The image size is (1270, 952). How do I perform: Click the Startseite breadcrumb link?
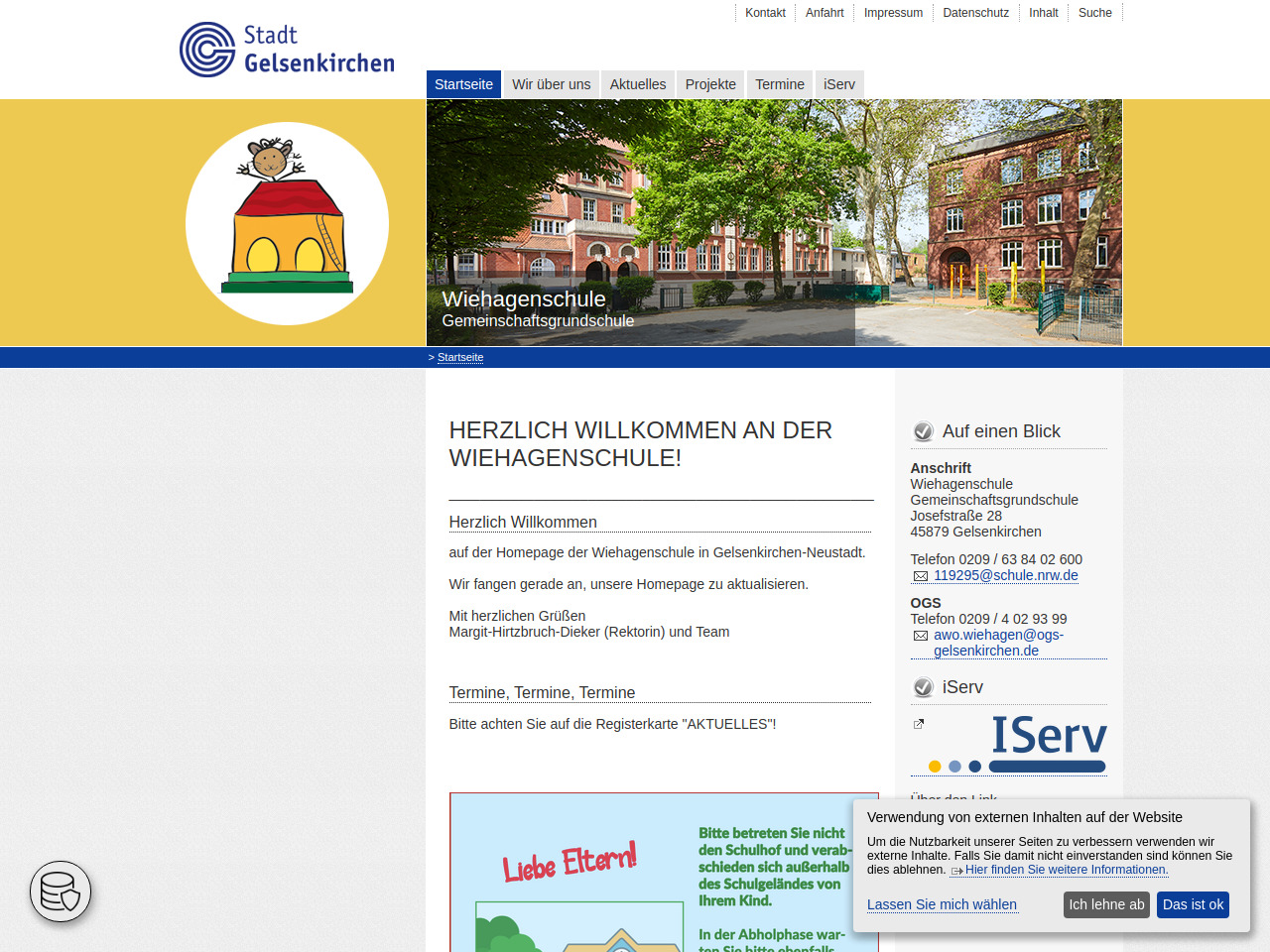[x=460, y=357]
